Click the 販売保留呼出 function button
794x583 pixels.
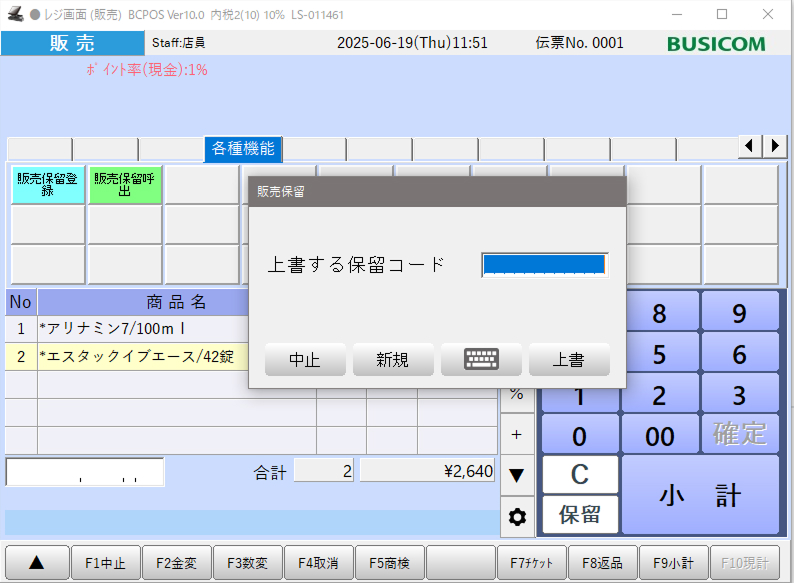click(x=125, y=185)
